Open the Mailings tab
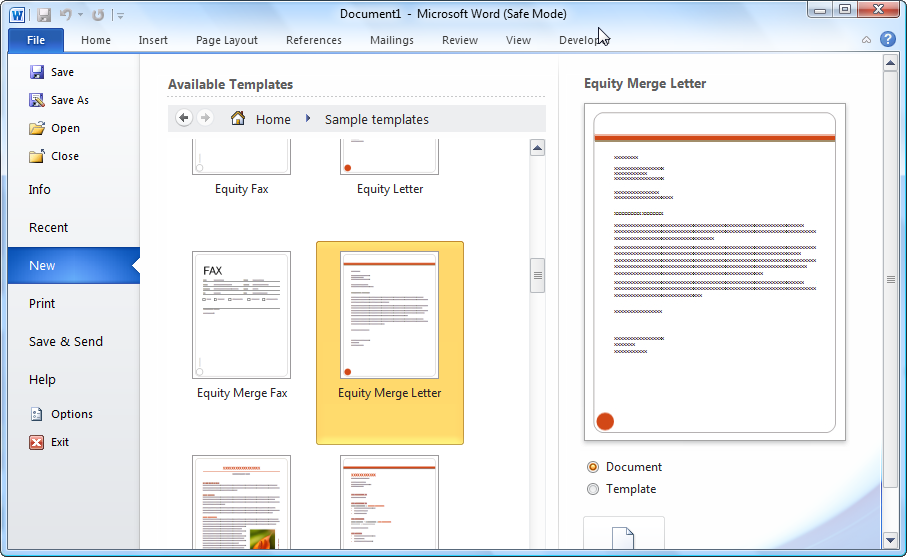This screenshot has height=557, width=907. coord(392,40)
